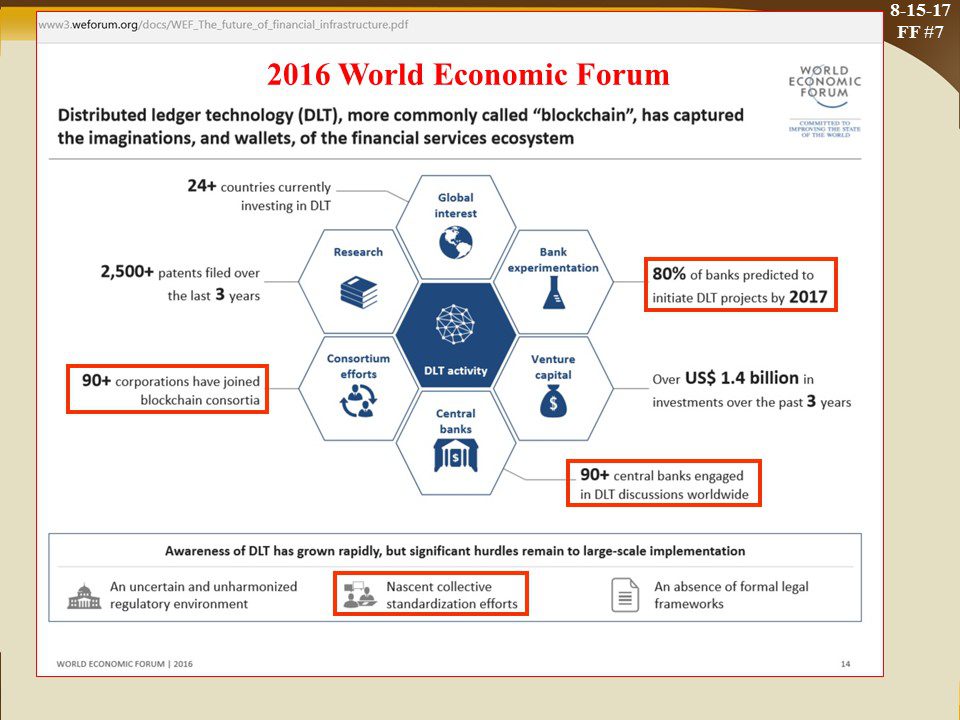The width and height of the screenshot is (960, 720).
Task: Select the '2016 World Economic Forum' title
Action: coord(468,74)
